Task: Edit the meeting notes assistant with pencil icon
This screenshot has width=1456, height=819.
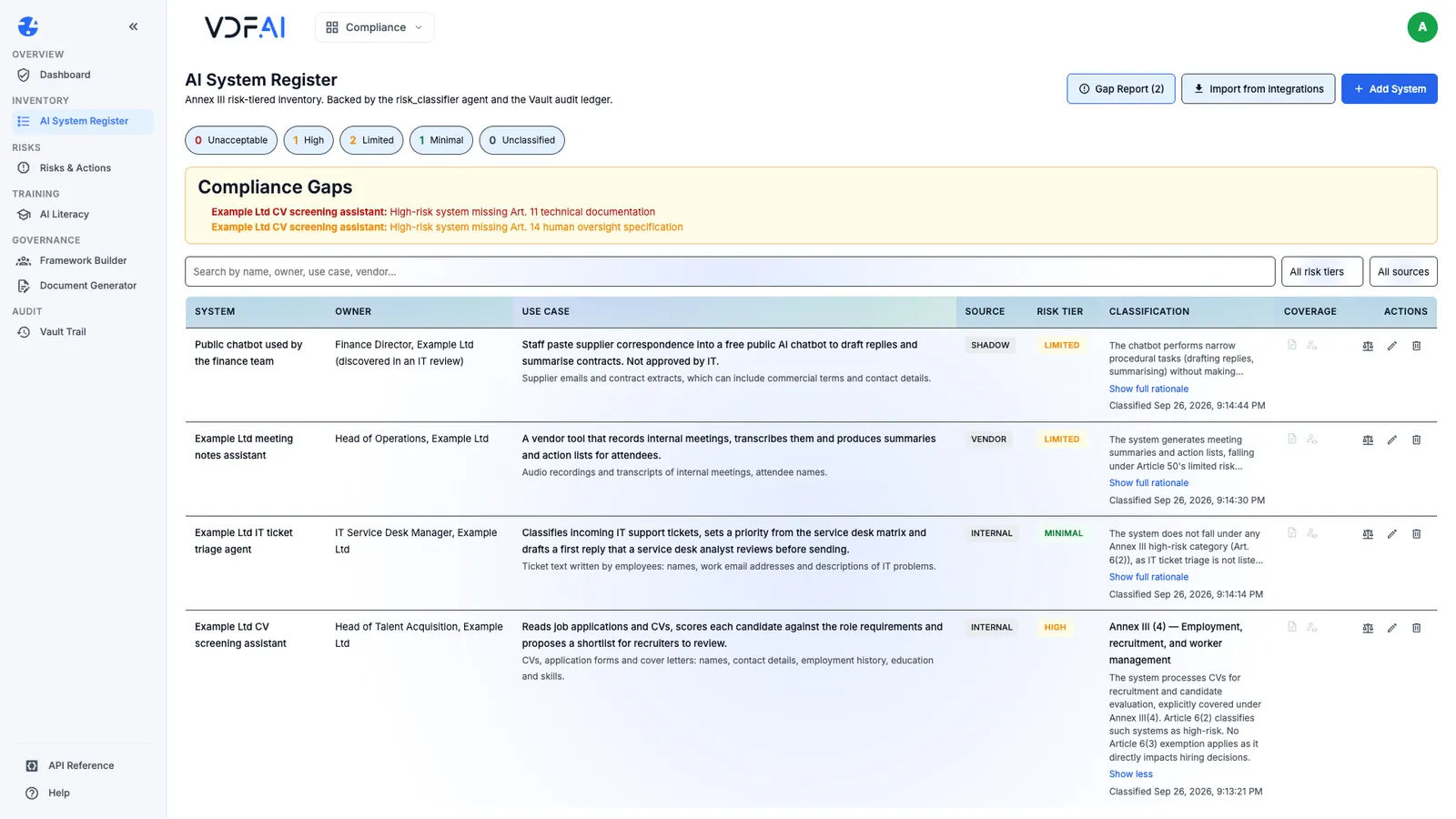Action: point(1391,440)
